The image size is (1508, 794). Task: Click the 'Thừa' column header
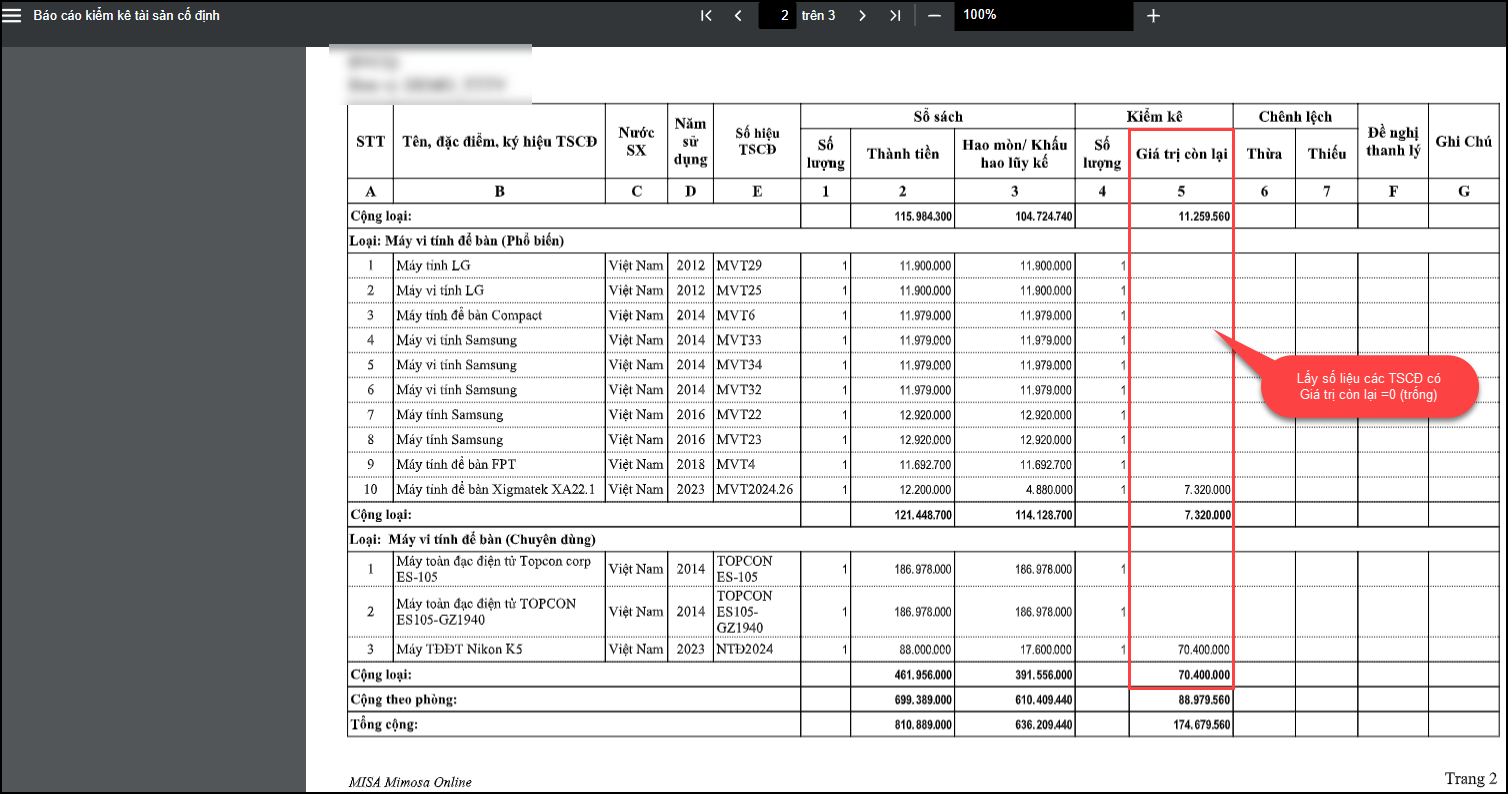point(1264,153)
